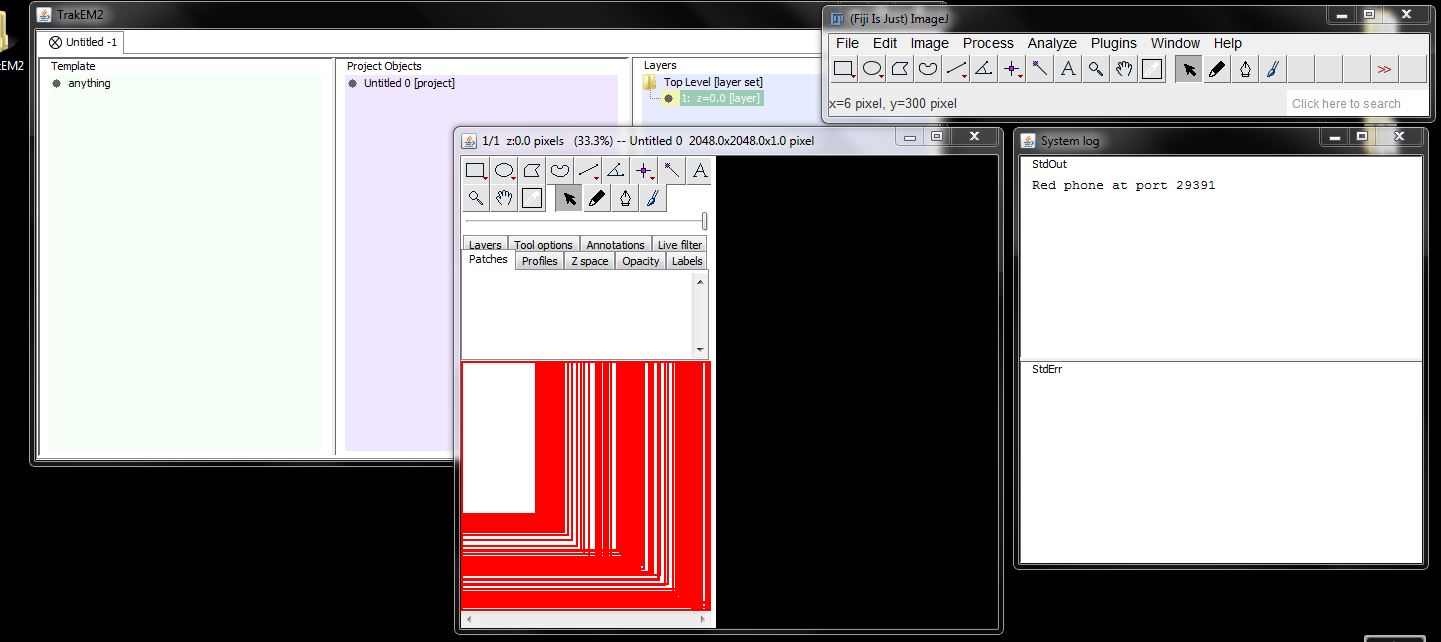Activate the magnifier tool in display window
Viewport: 1441px width, 642px height.
pos(475,197)
